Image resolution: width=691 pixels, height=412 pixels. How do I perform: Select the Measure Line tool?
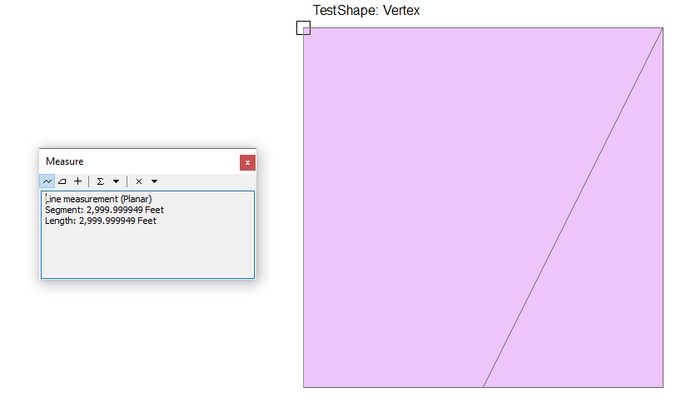[x=48, y=181]
